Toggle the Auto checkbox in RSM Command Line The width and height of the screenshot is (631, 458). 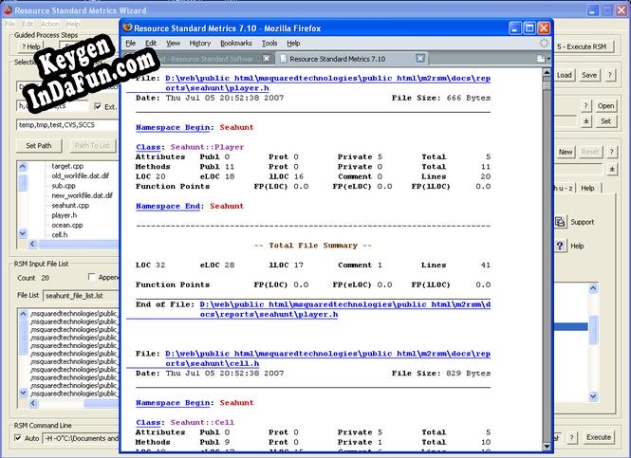pyautogui.click(x=18, y=438)
